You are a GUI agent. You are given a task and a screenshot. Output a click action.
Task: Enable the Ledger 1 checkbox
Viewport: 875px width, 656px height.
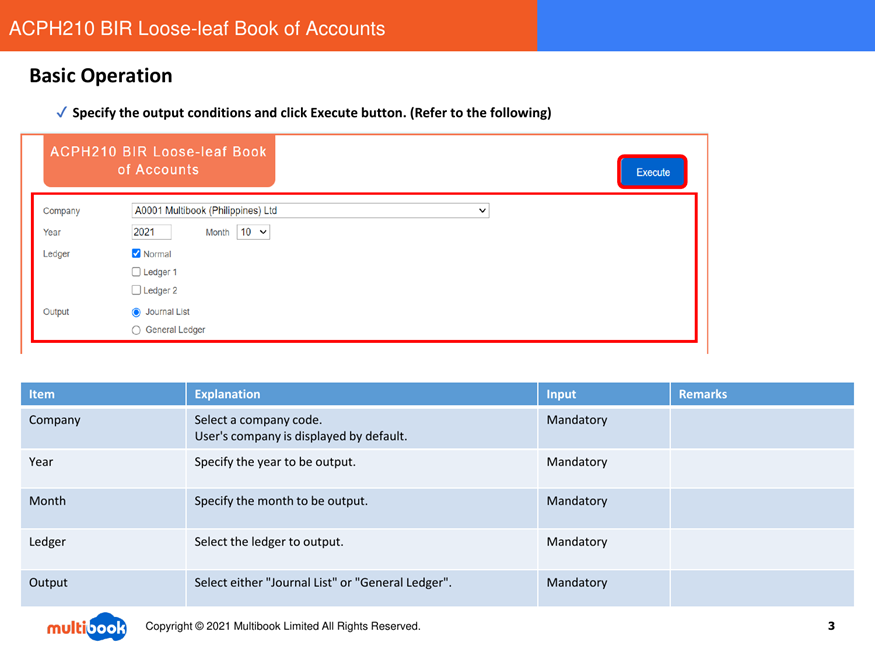[136, 272]
